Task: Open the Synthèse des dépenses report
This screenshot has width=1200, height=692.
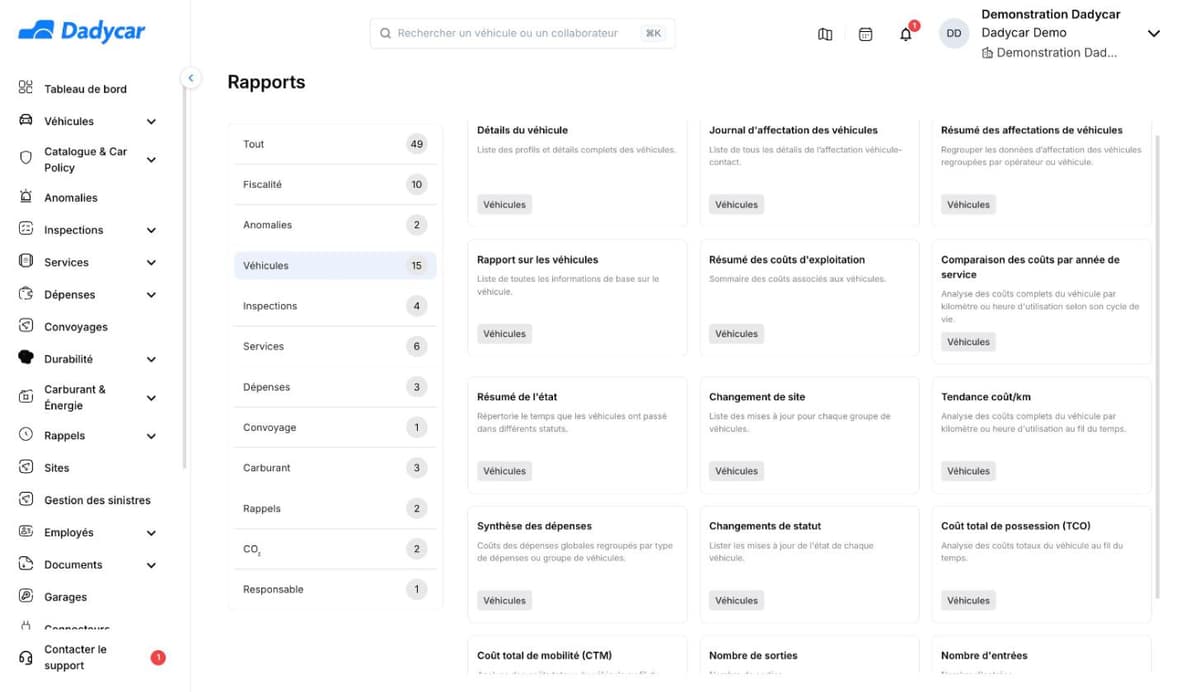Action: point(577,565)
